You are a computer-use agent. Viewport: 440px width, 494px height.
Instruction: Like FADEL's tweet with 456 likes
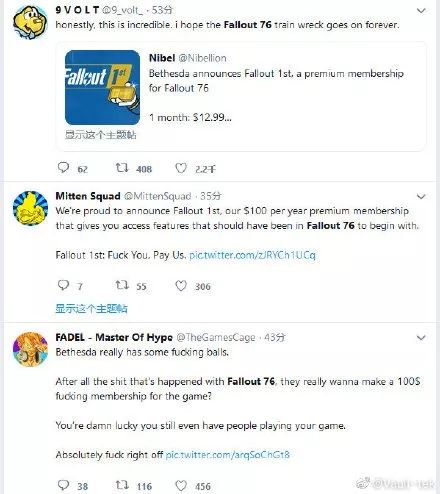point(181,486)
